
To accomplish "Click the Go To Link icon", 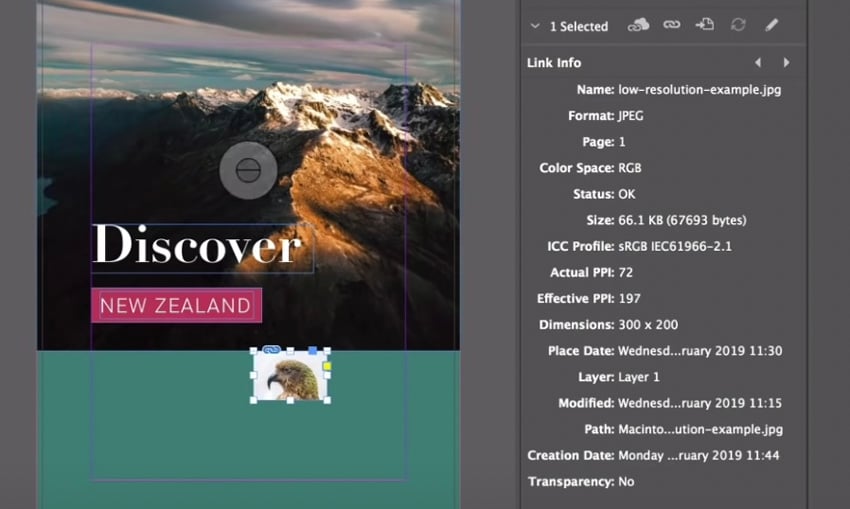I will (x=704, y=24).
